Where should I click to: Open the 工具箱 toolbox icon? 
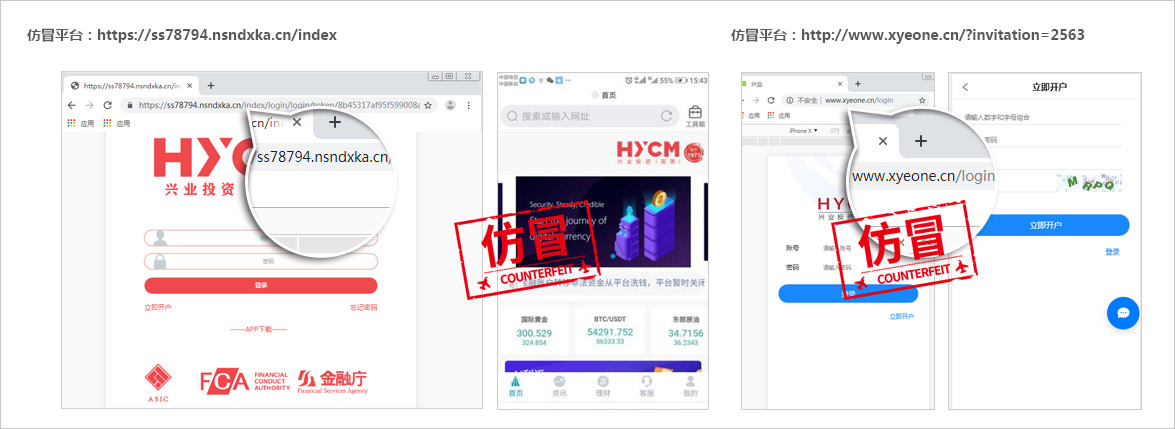click(x=695, y=116)
